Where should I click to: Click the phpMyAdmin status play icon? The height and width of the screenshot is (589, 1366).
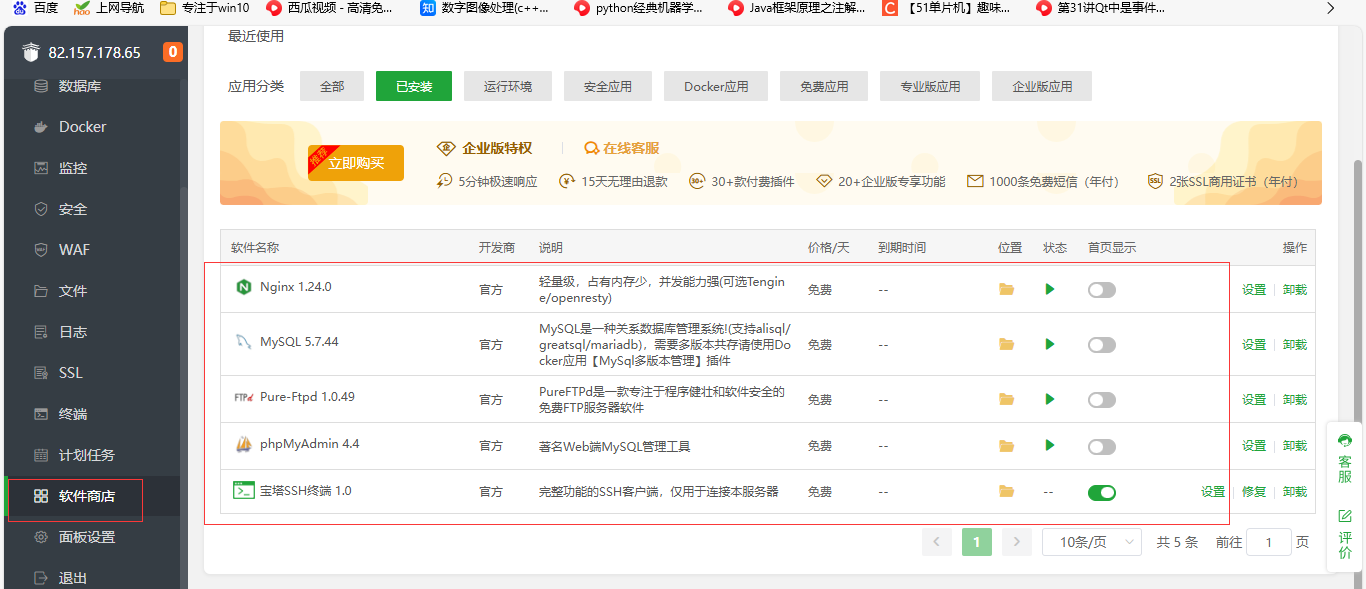[1050, 446]
